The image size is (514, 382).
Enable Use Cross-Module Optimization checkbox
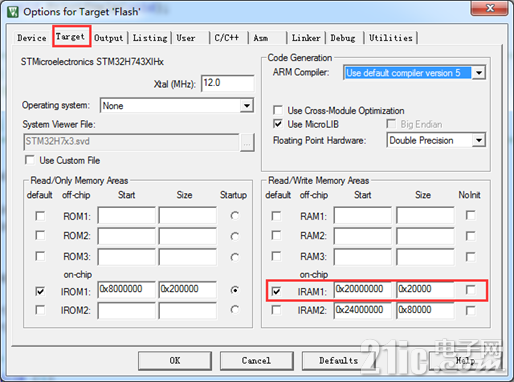[x=278, y=110]
